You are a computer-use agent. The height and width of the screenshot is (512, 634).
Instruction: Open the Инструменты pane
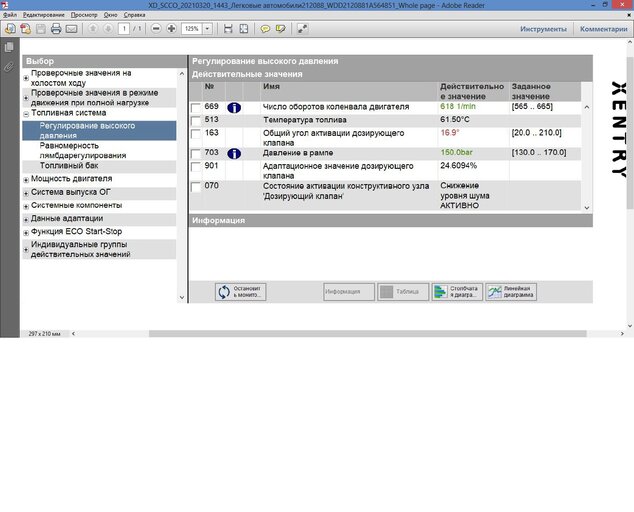pyautogui.click(x=543, y=29)
